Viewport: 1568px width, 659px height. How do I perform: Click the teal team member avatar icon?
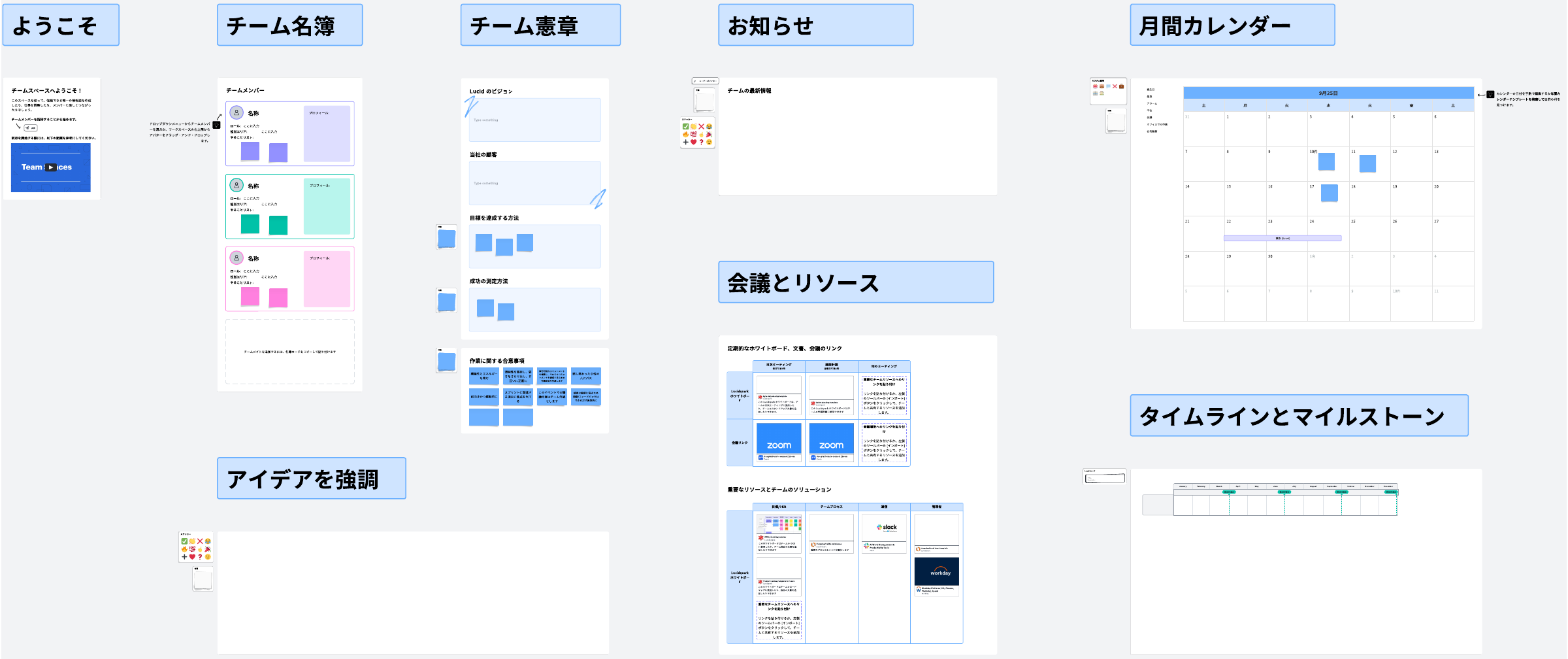237,185
